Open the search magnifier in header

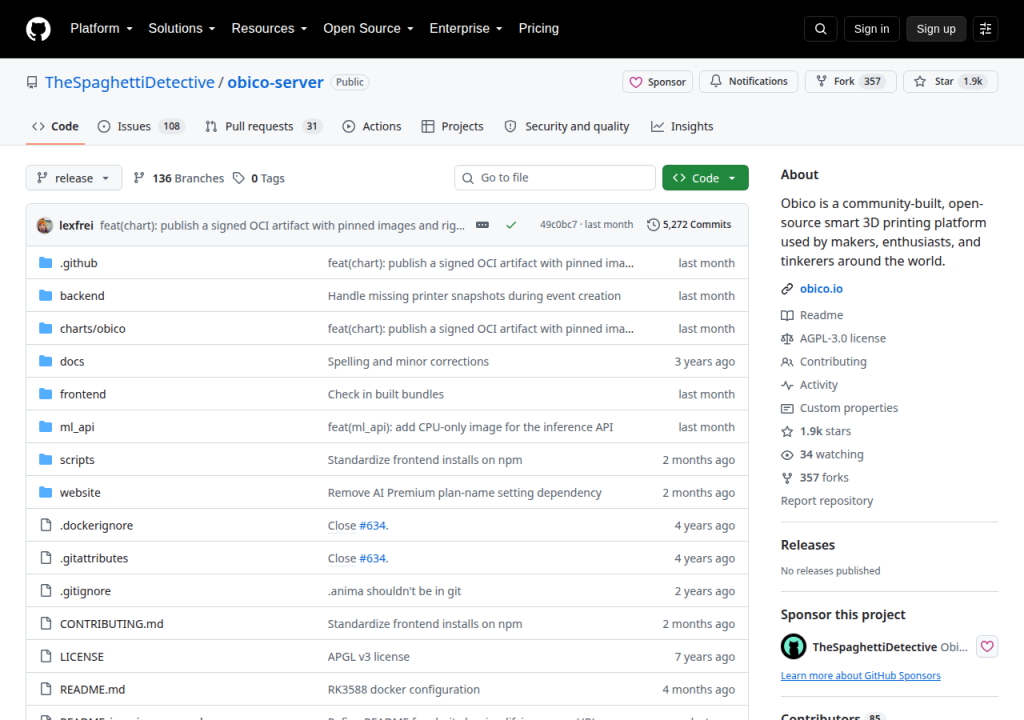click(820, 29)
